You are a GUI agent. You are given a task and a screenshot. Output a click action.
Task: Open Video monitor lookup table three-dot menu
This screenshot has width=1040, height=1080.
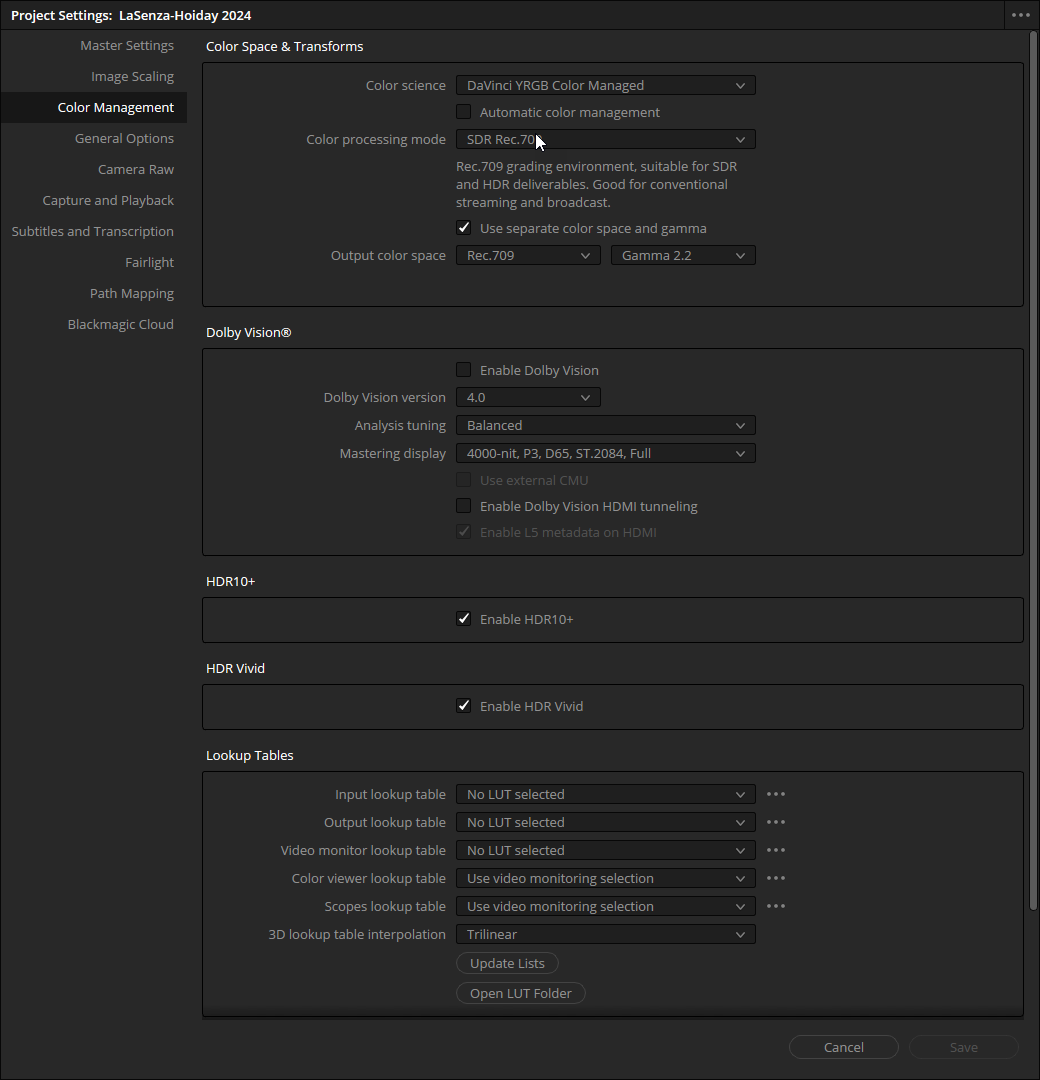pos(776,850)
